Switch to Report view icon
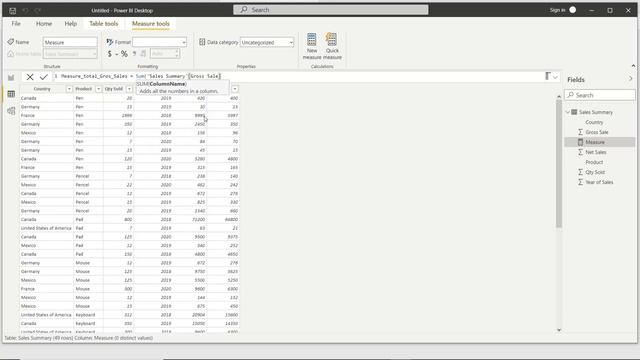Viewport: 640px width, 360px height. point(11,77)
